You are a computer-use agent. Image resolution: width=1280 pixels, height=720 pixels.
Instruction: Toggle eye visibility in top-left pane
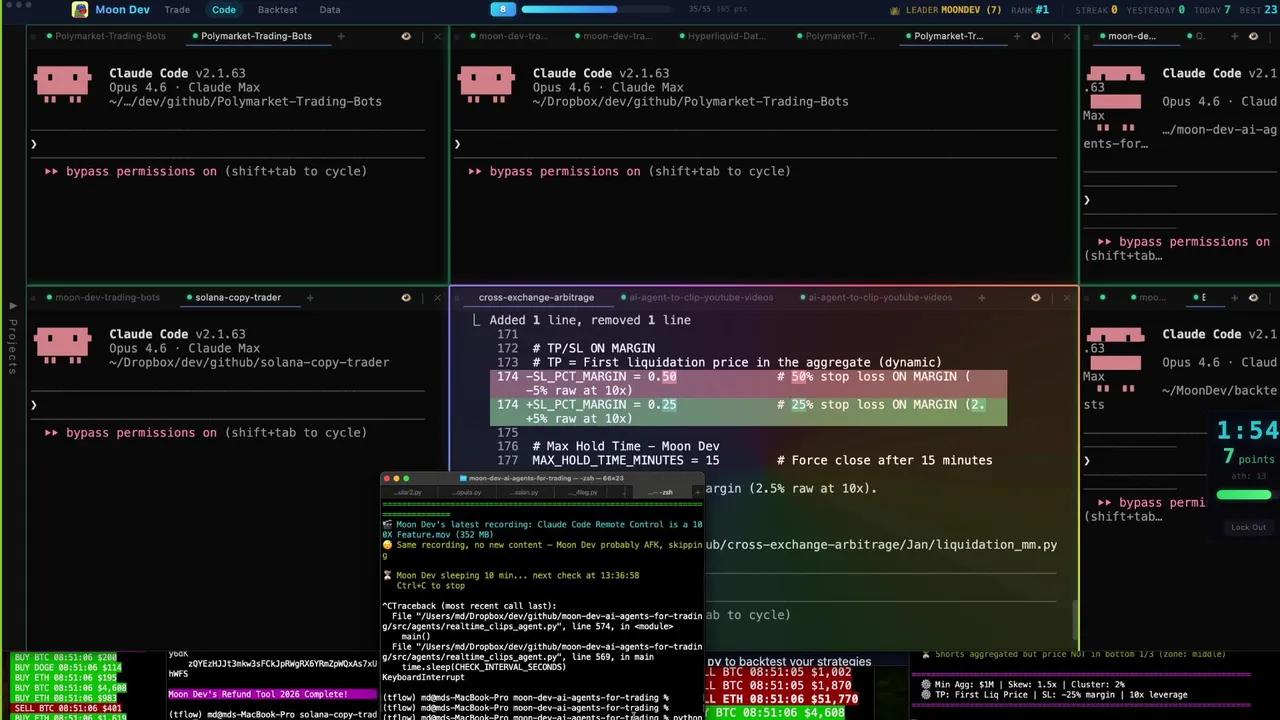[406, 36]
